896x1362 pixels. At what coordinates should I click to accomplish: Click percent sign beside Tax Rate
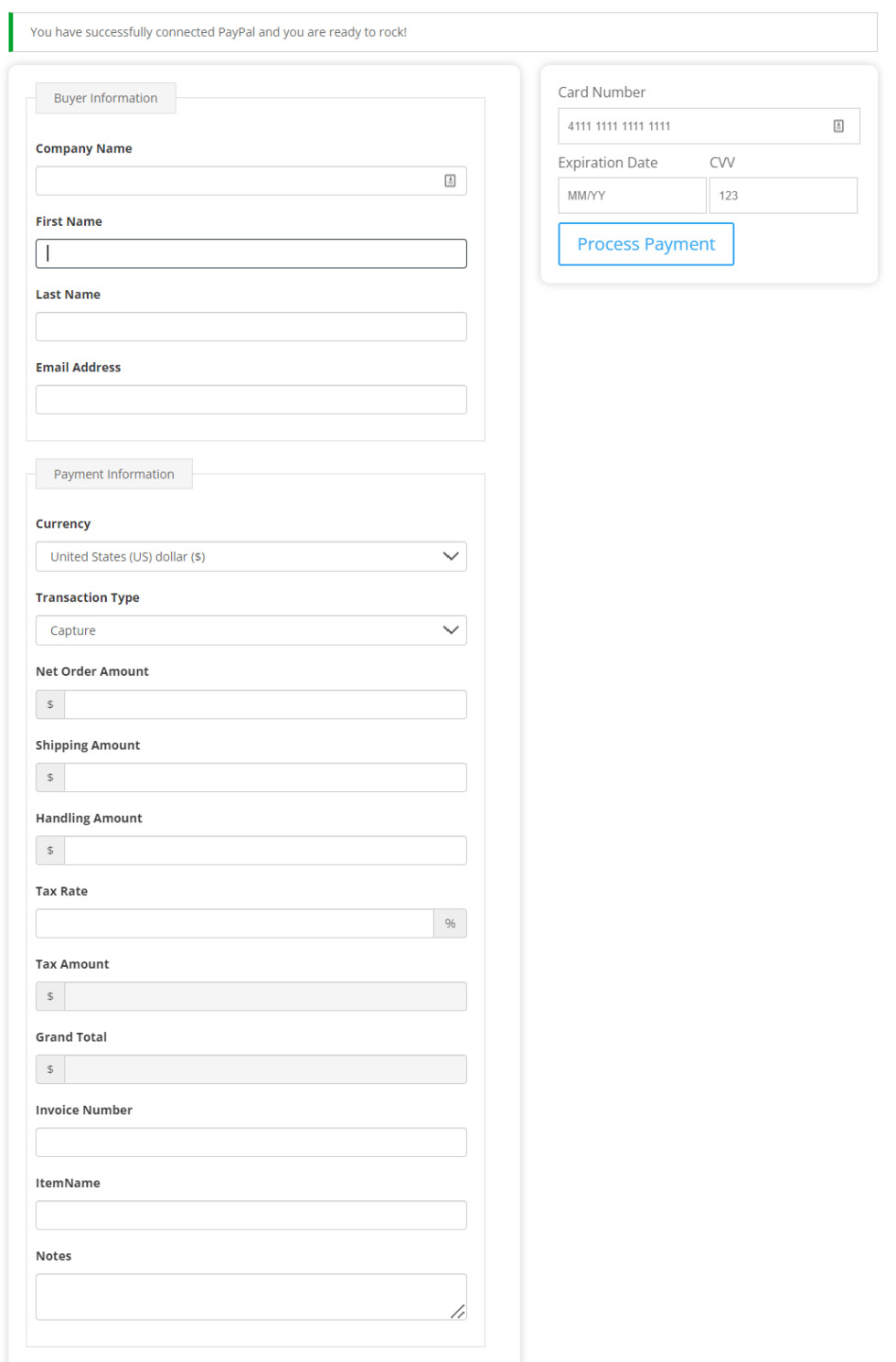pyautogui.click(x=450, y=924)
